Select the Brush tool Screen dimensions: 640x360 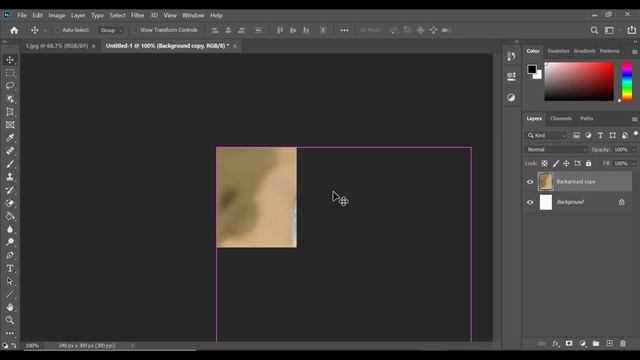tap(10, 164)
